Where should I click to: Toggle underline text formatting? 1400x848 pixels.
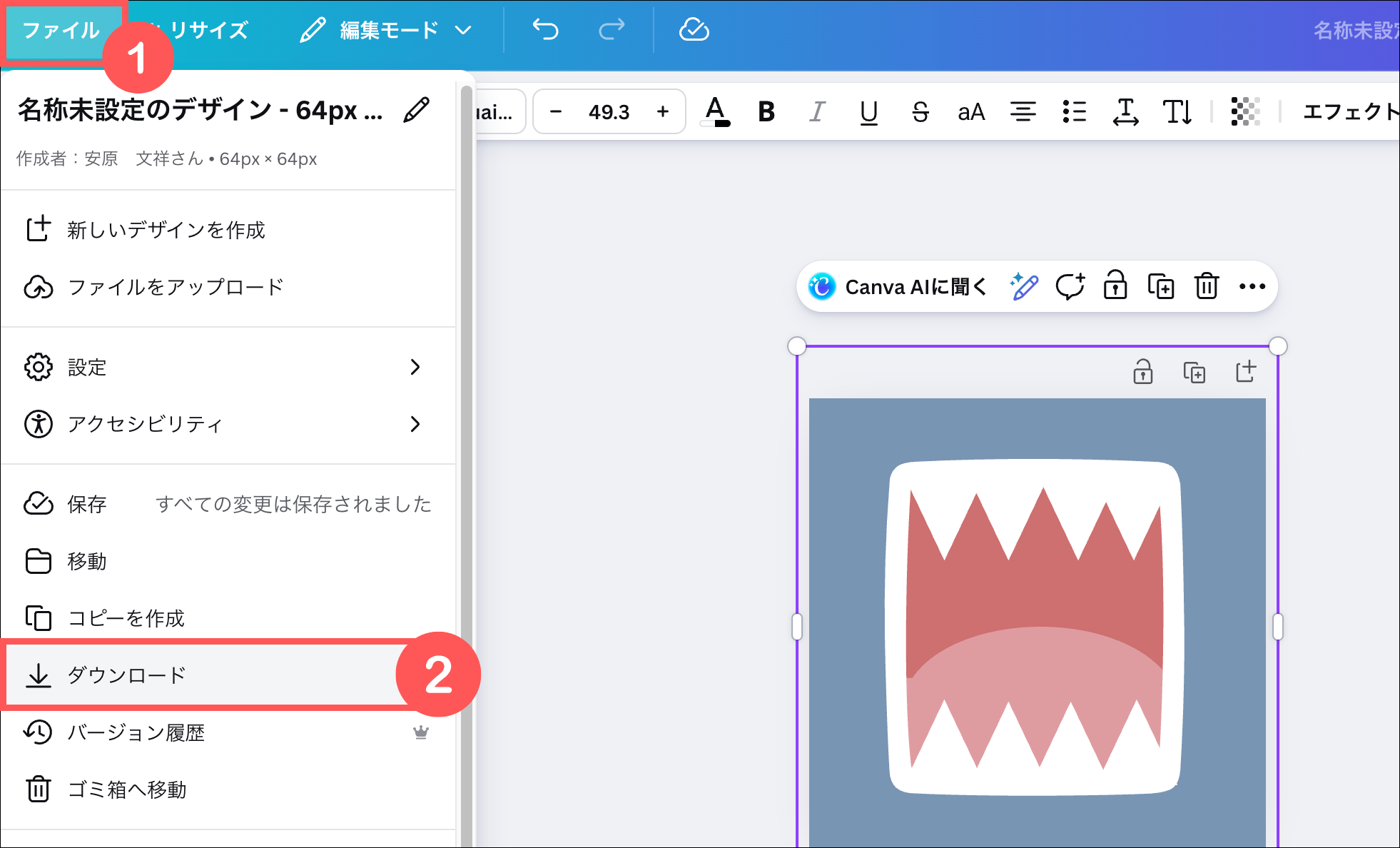(x=868, y=112)
